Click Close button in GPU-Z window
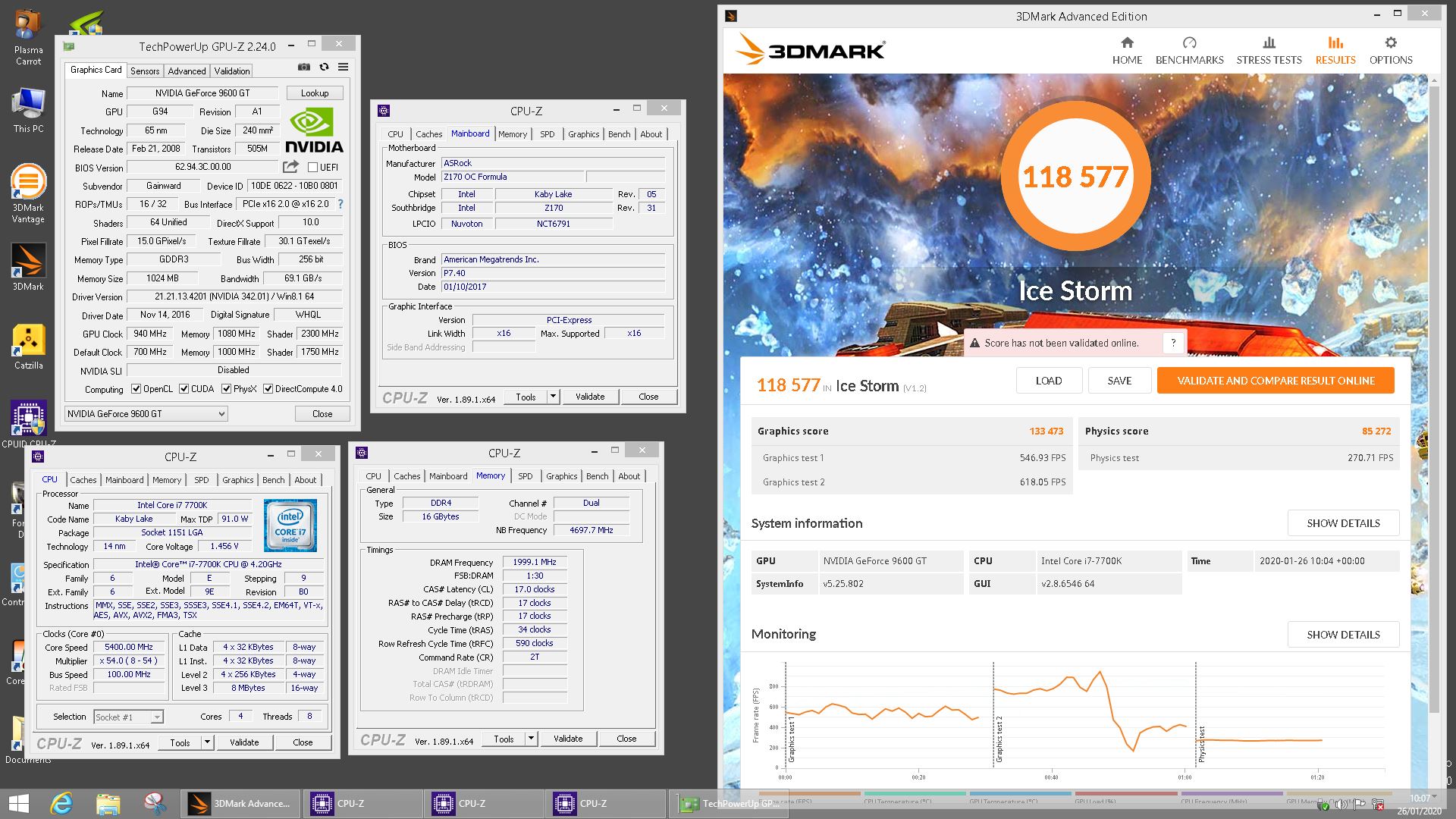Image resolution: width=1456 pixels, height=819 pixels. pyautogui.click(x=322, y=414)
